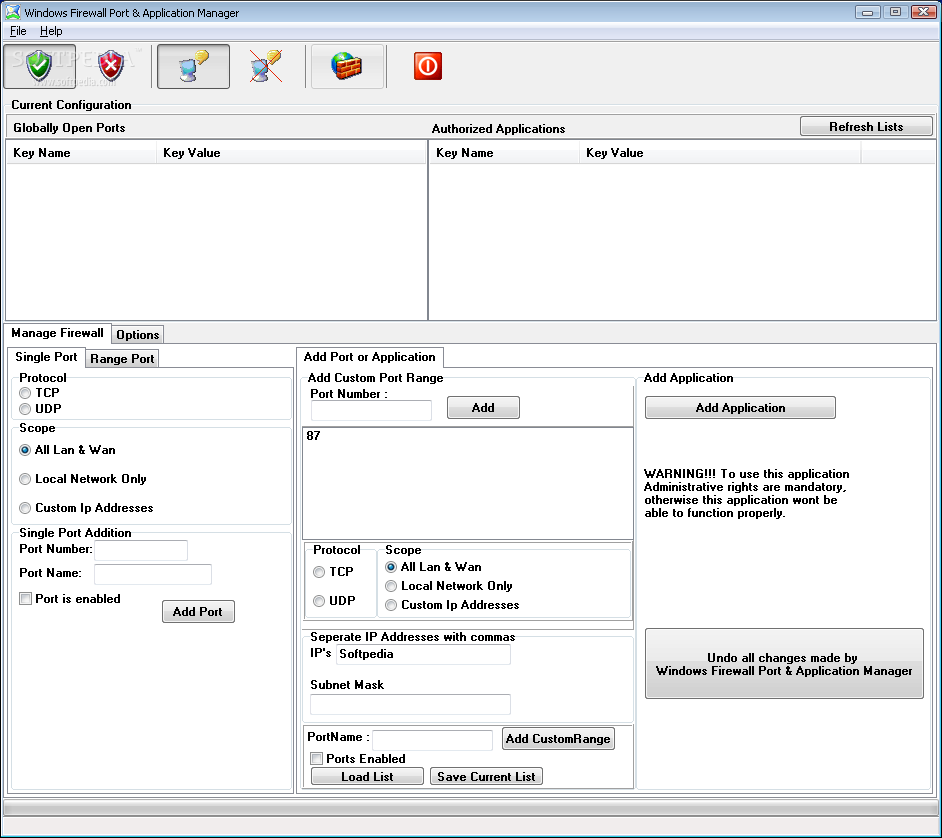Focus the Port Name input field
Screen dimensions: 942x838
pos(153,574)
